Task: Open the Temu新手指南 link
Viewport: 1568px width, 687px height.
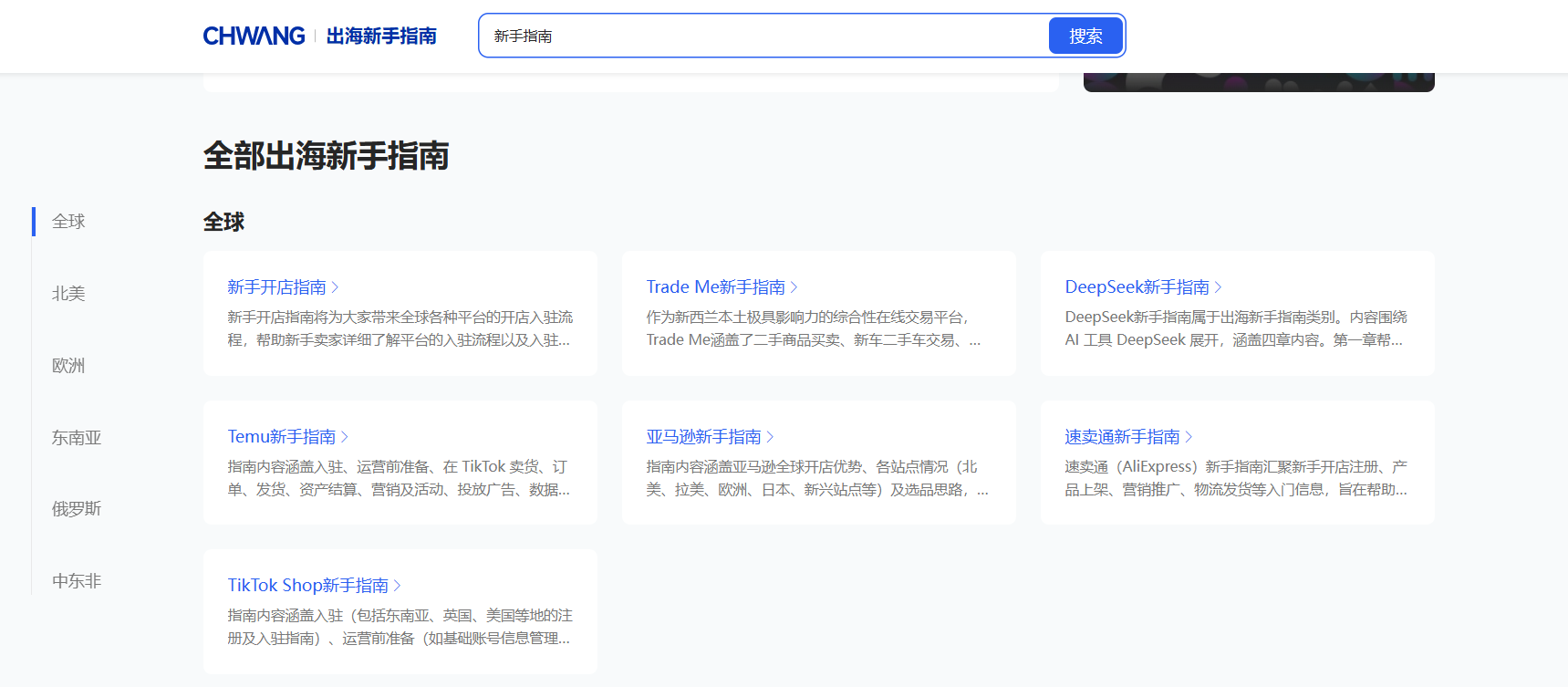Action: click(282, 437)
